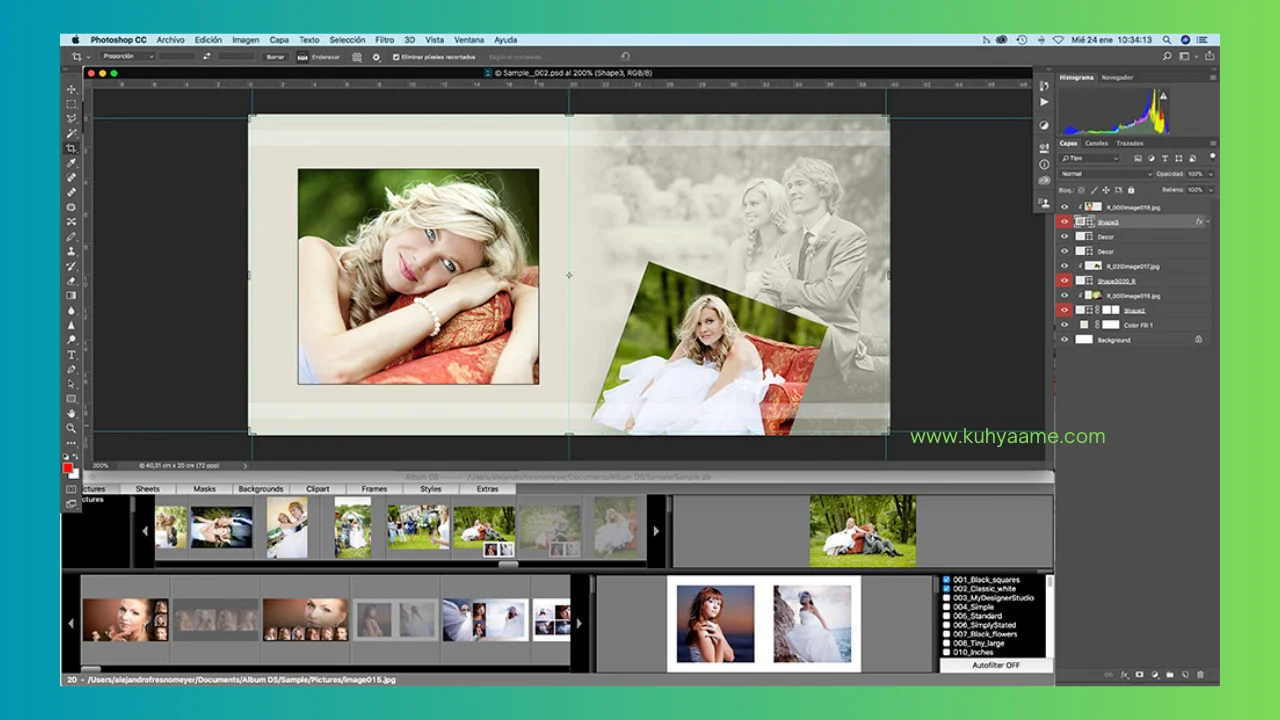The image size is (1280, 720).
Task: Add a layer style with fx button
Action: 1124,675
